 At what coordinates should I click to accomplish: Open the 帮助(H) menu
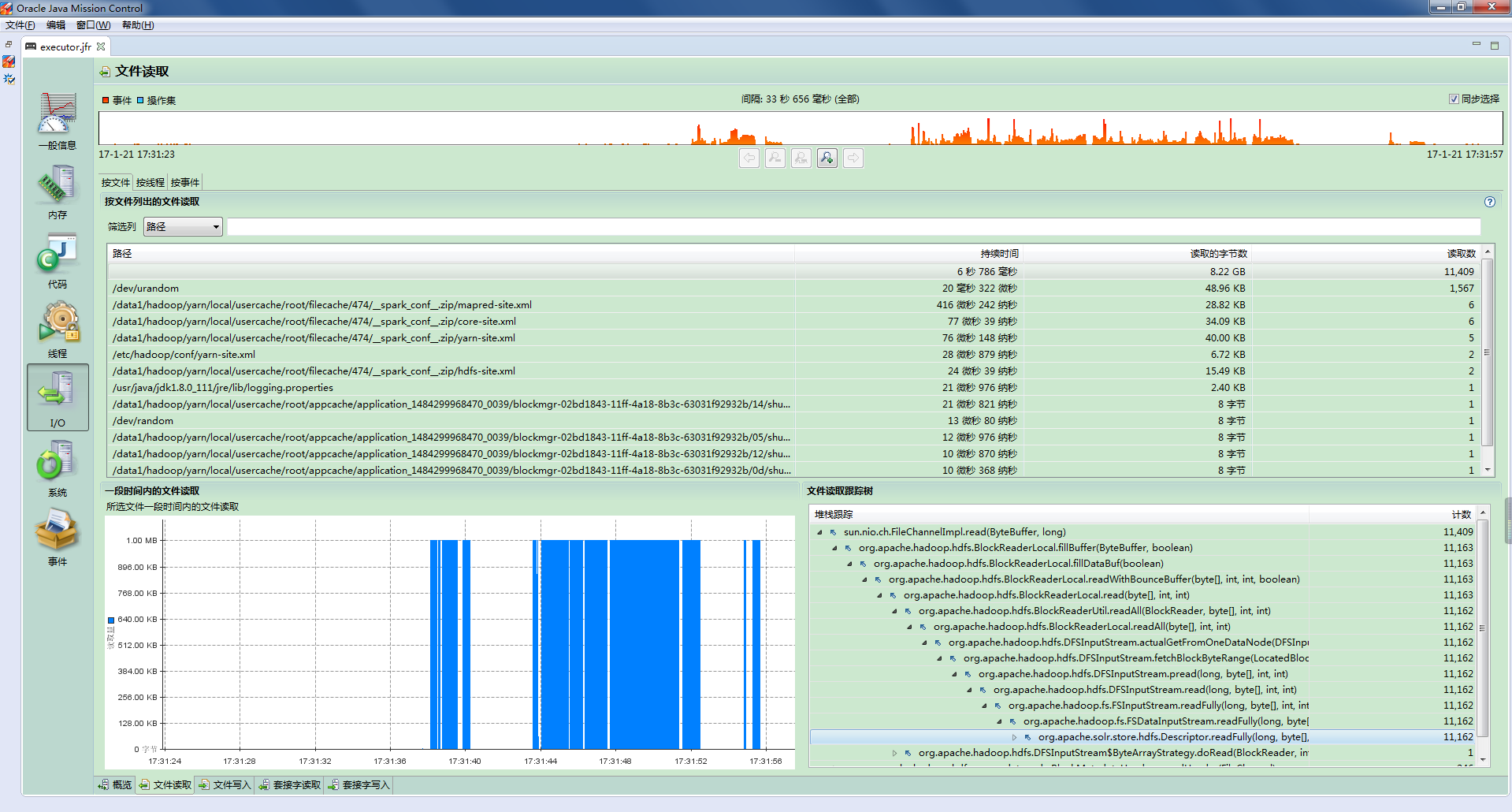138,25
